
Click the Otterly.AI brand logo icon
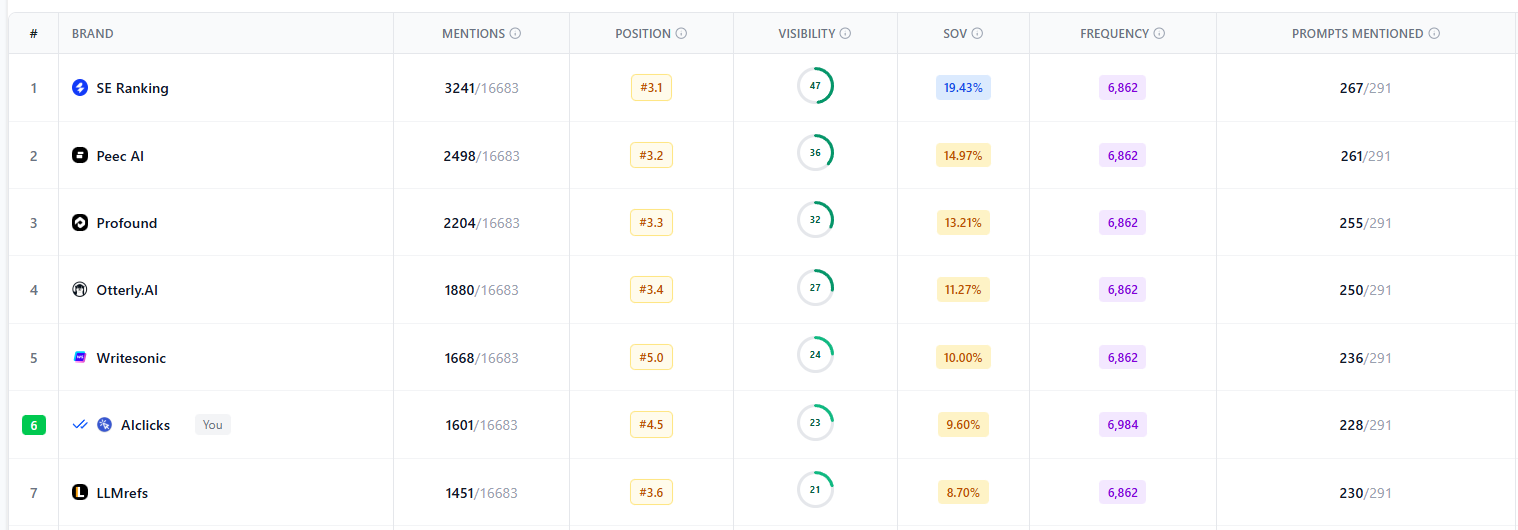(80, 290)
